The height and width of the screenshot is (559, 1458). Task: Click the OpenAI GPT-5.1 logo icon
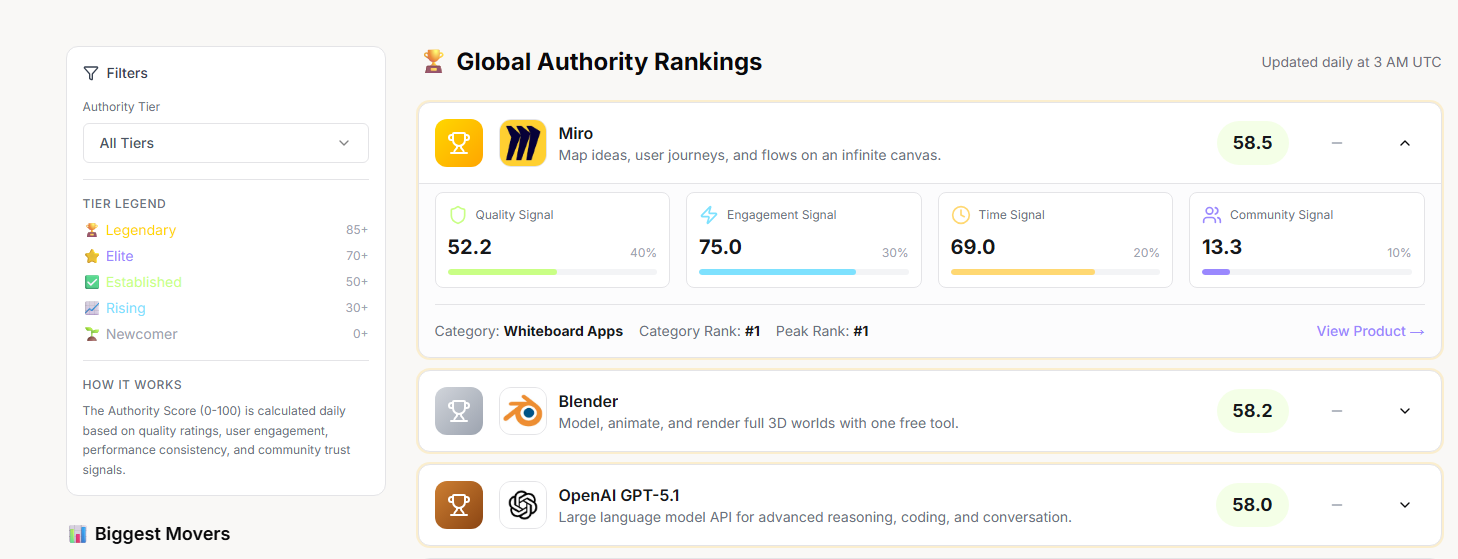click(x=522, y=505)
